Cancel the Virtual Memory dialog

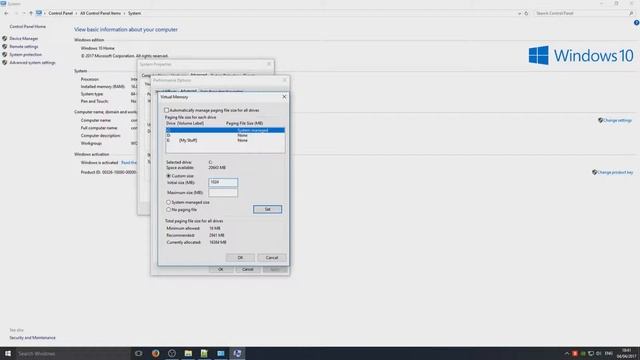(272, 258)
